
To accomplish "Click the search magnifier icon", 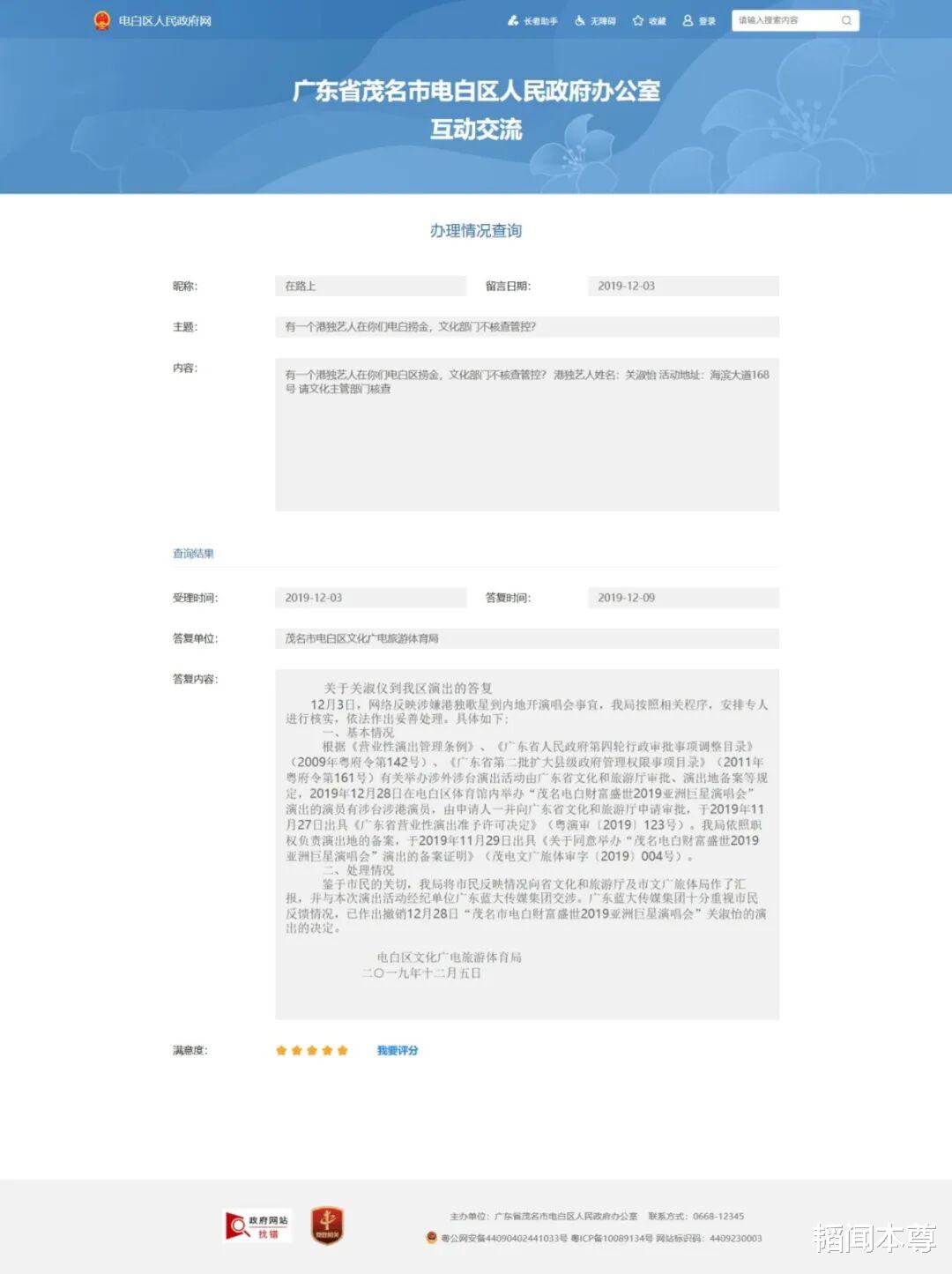I will coord(845,19).
